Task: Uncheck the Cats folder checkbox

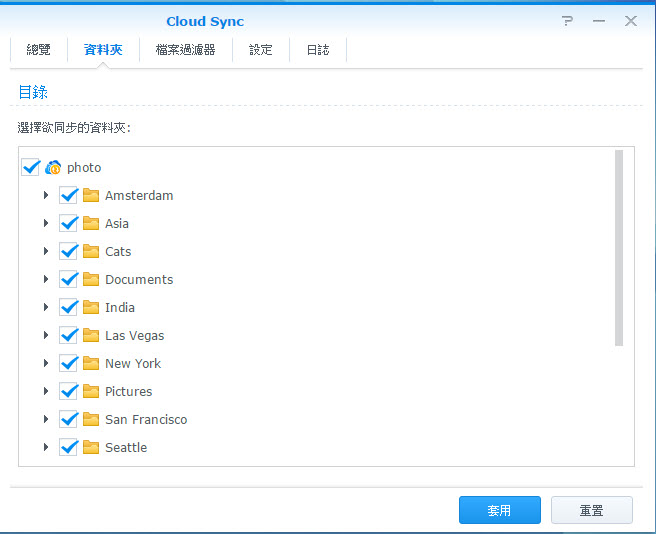Action: (x=68, y=252)
